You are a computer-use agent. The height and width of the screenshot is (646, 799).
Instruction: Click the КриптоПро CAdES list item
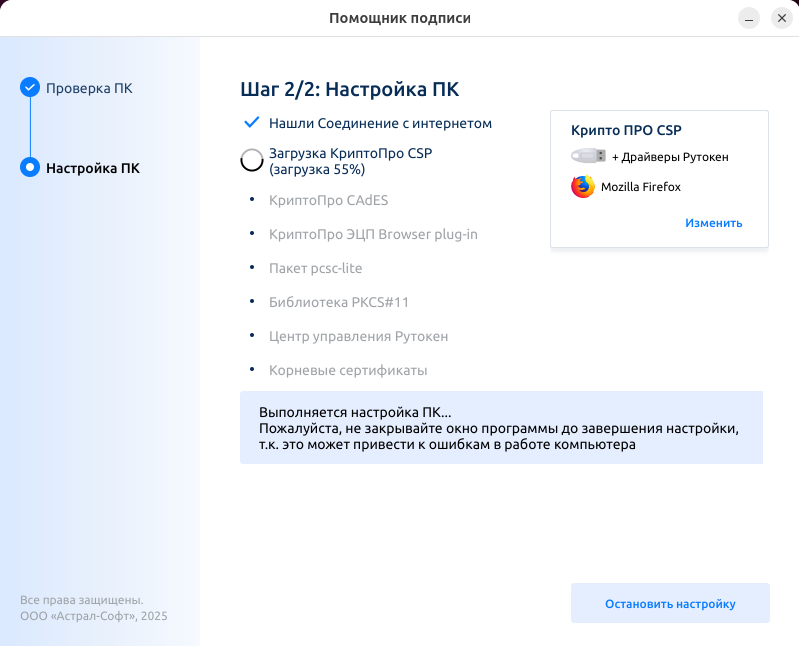[329, 200]
